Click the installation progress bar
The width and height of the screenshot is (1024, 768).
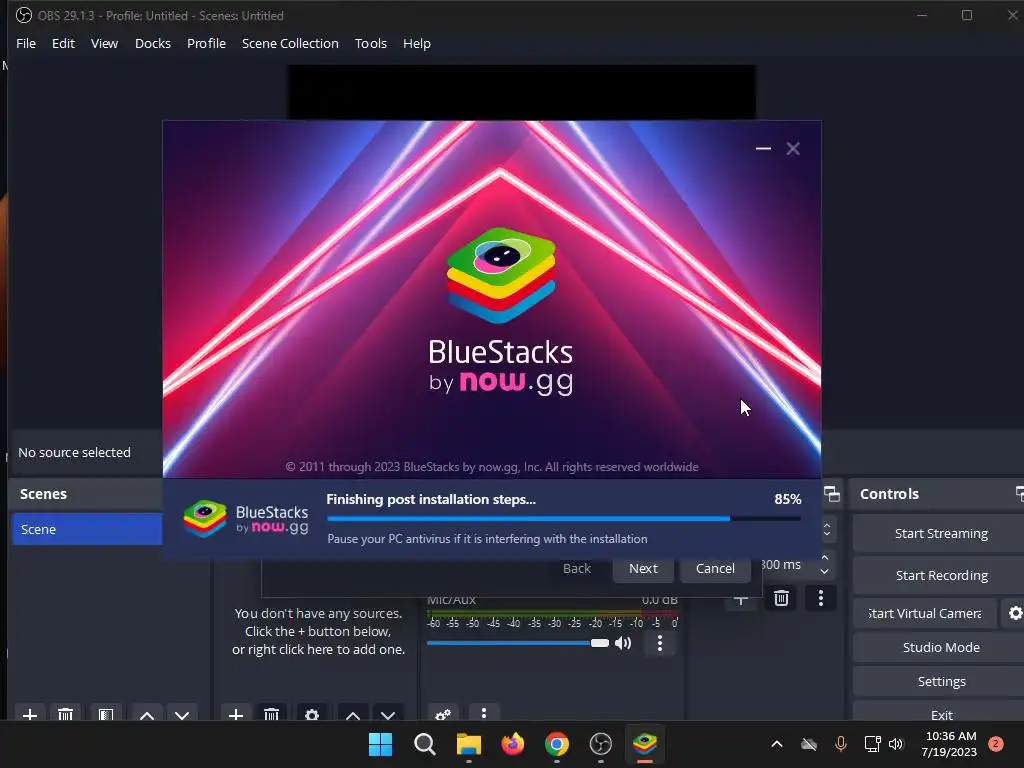tap(564, 519)
